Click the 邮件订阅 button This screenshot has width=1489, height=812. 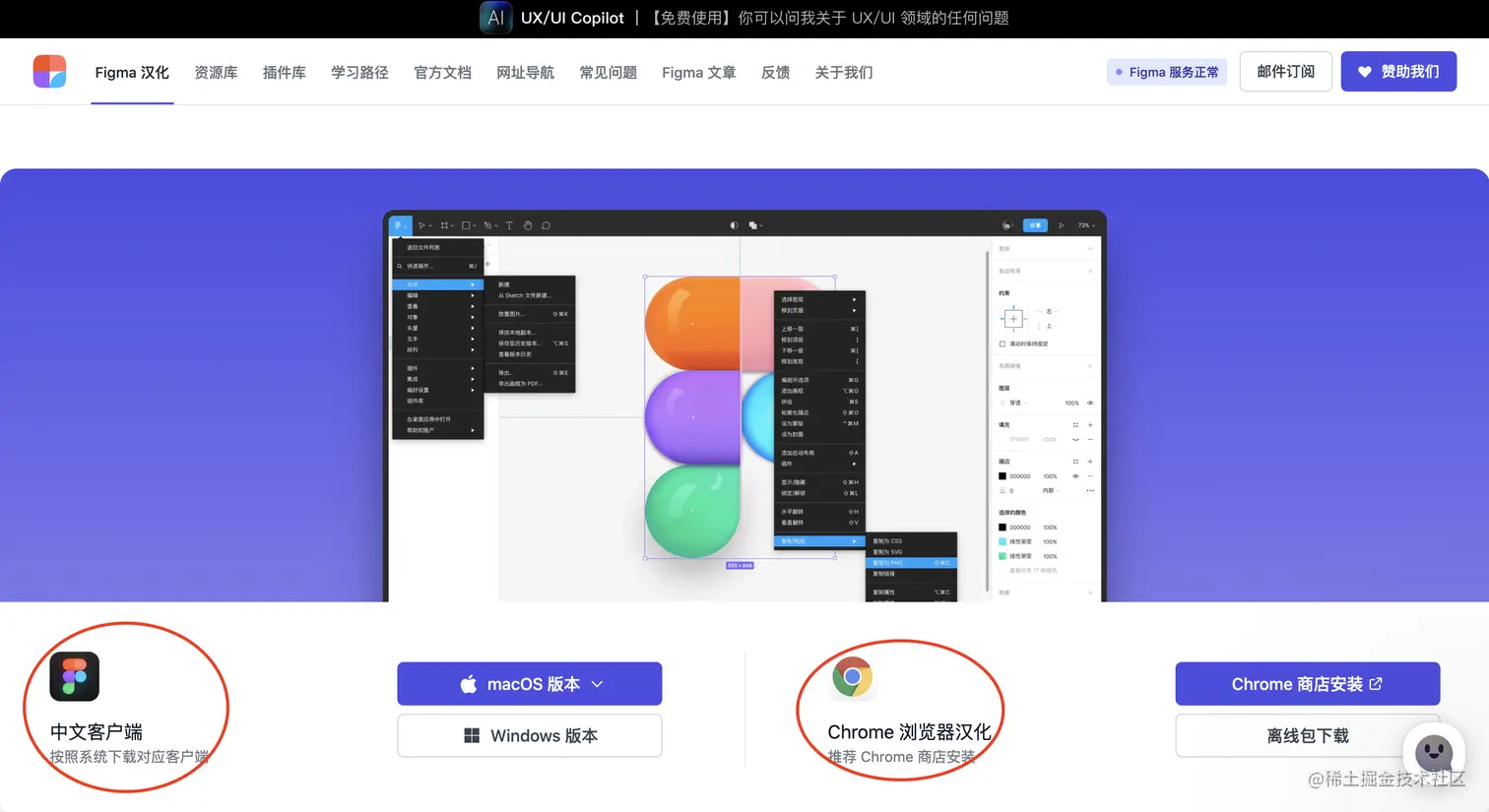coord(1286,72)
